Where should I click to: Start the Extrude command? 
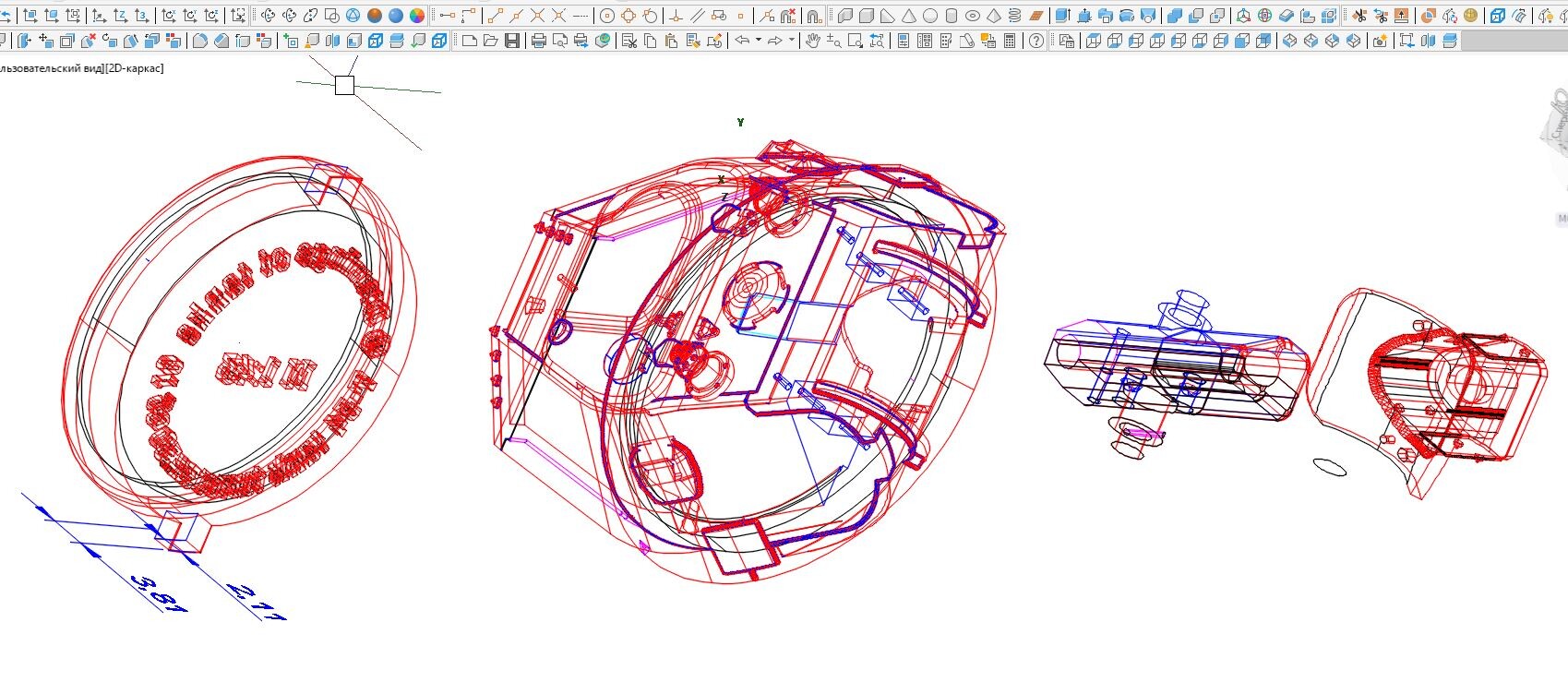1062,16
